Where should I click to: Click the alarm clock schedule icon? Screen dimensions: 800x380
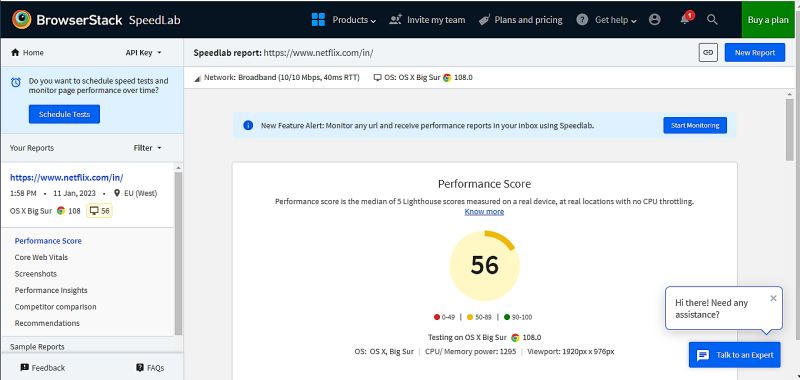click(x=16, y=82)
